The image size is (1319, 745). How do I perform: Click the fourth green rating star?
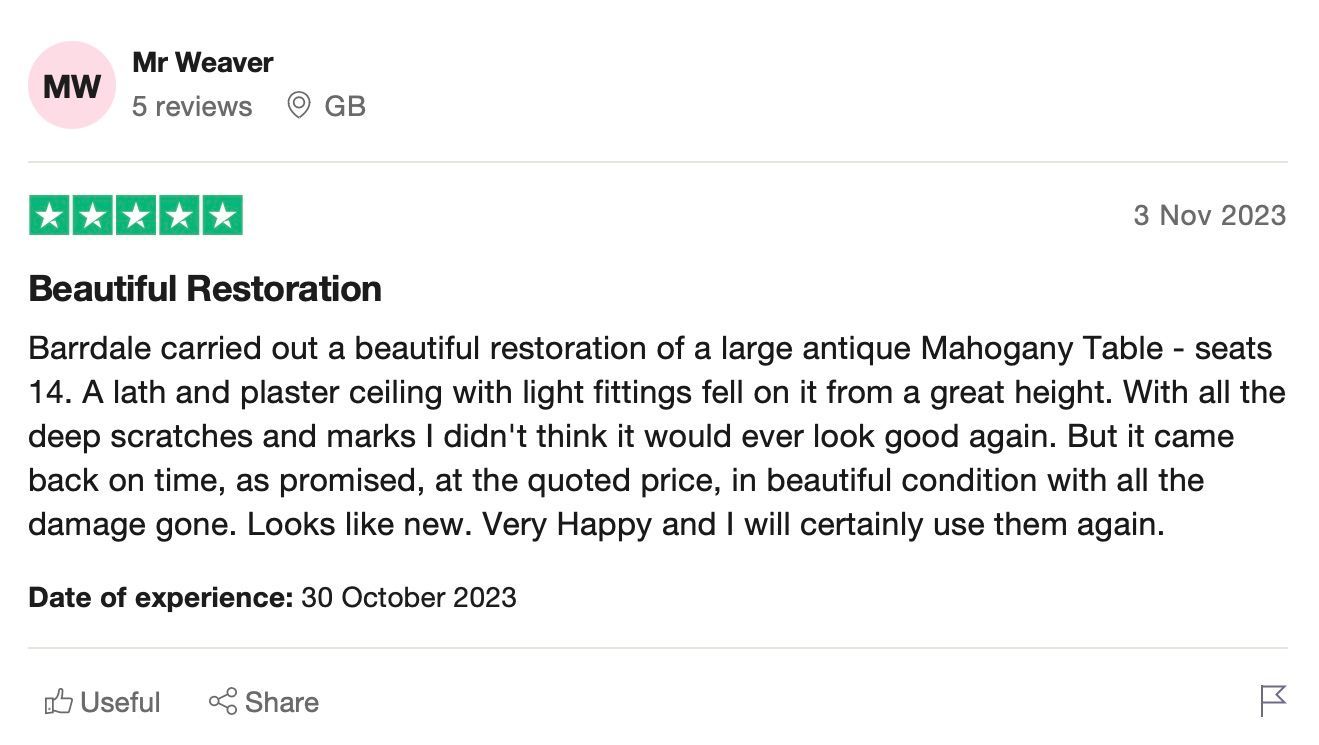pos(179,216)
